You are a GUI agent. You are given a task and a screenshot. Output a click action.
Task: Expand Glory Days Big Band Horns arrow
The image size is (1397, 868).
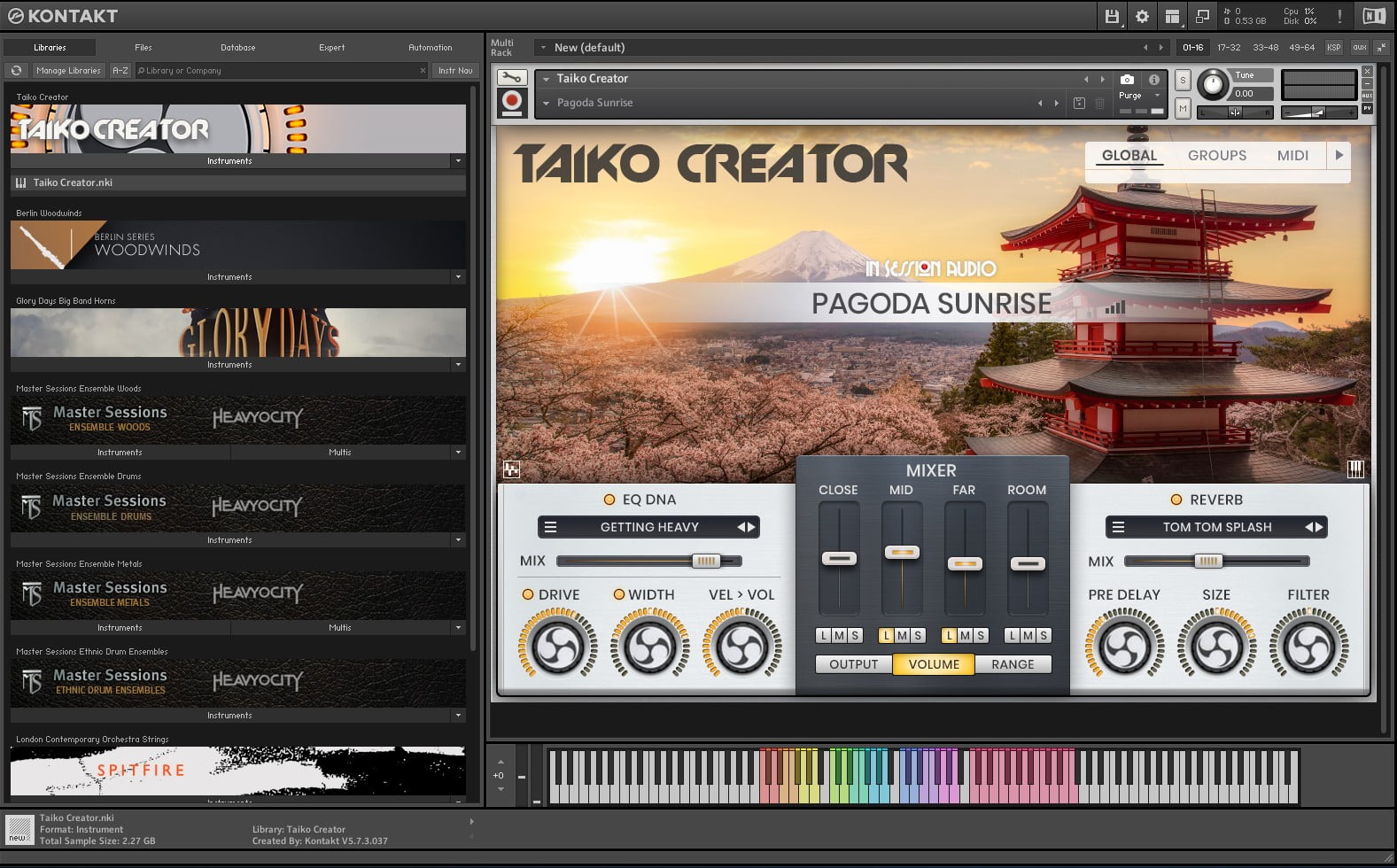coord(458,365)
